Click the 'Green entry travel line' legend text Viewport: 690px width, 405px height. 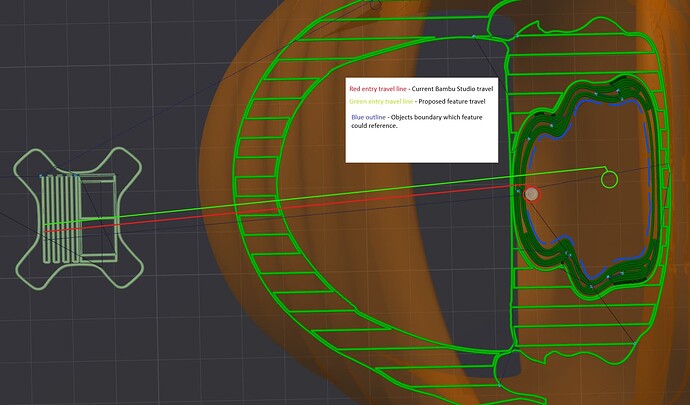pos(381,102)
